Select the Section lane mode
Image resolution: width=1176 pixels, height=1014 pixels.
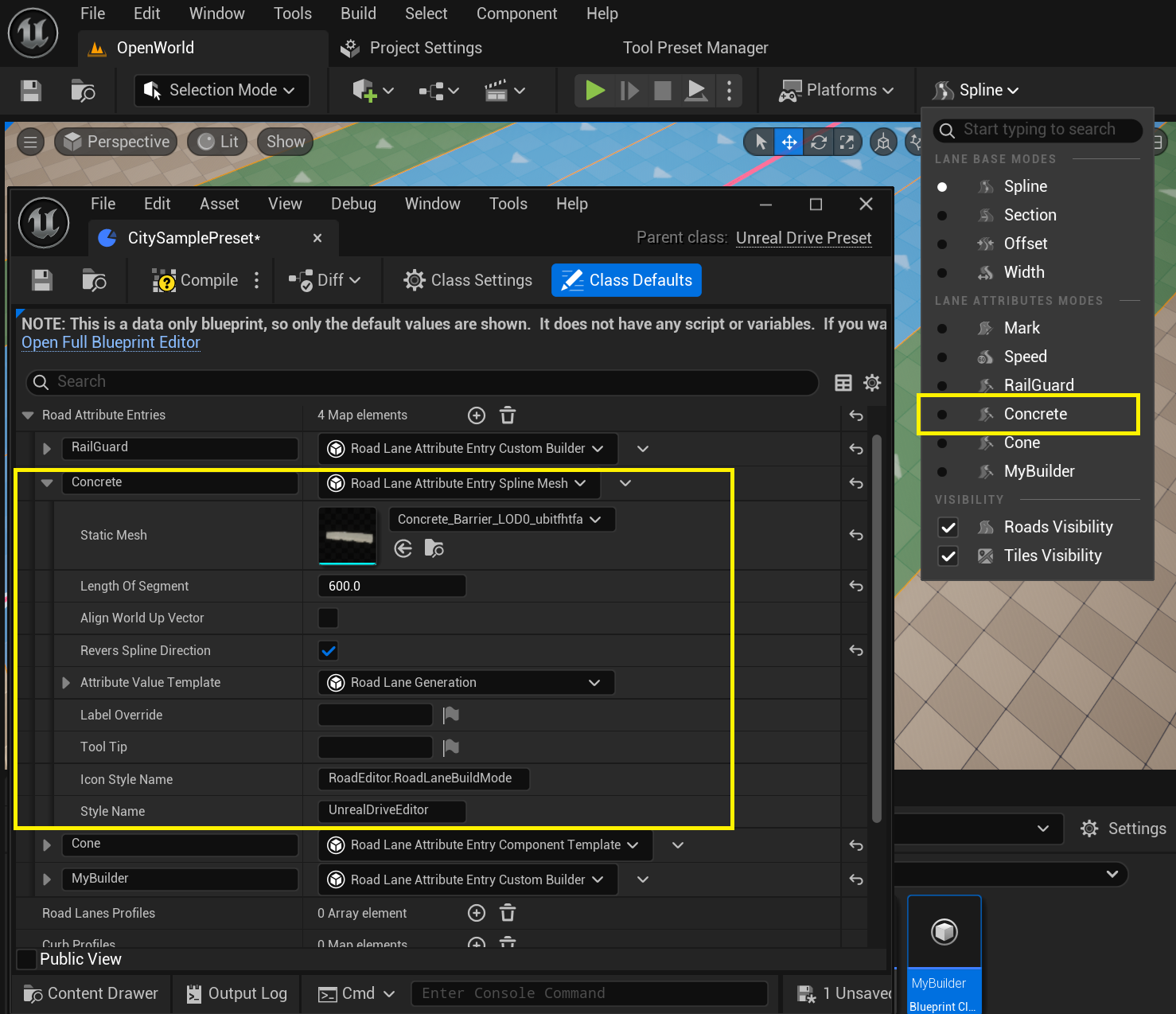(1030, 215)
